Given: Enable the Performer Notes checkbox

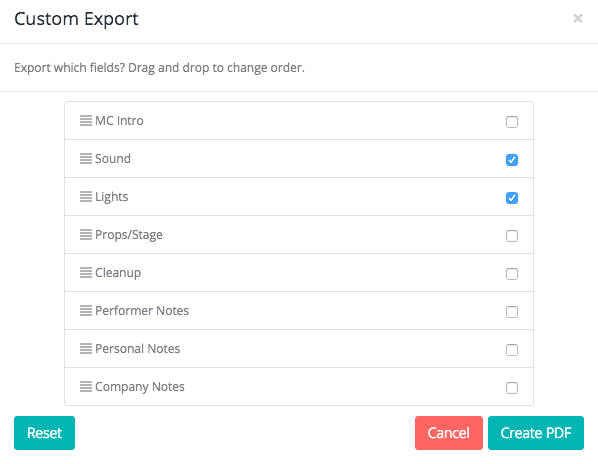Looking at the screenshot, I should point(512,312).
